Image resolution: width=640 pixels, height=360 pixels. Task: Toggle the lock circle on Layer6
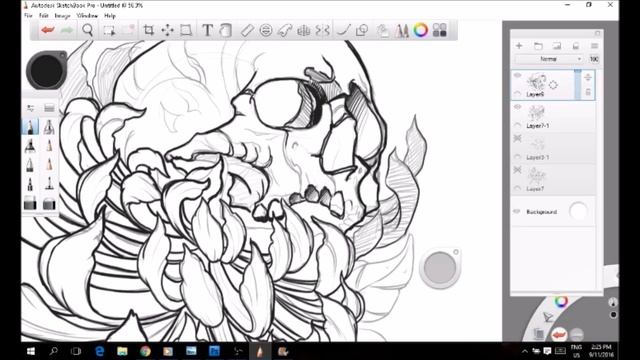tap(517, 94)
